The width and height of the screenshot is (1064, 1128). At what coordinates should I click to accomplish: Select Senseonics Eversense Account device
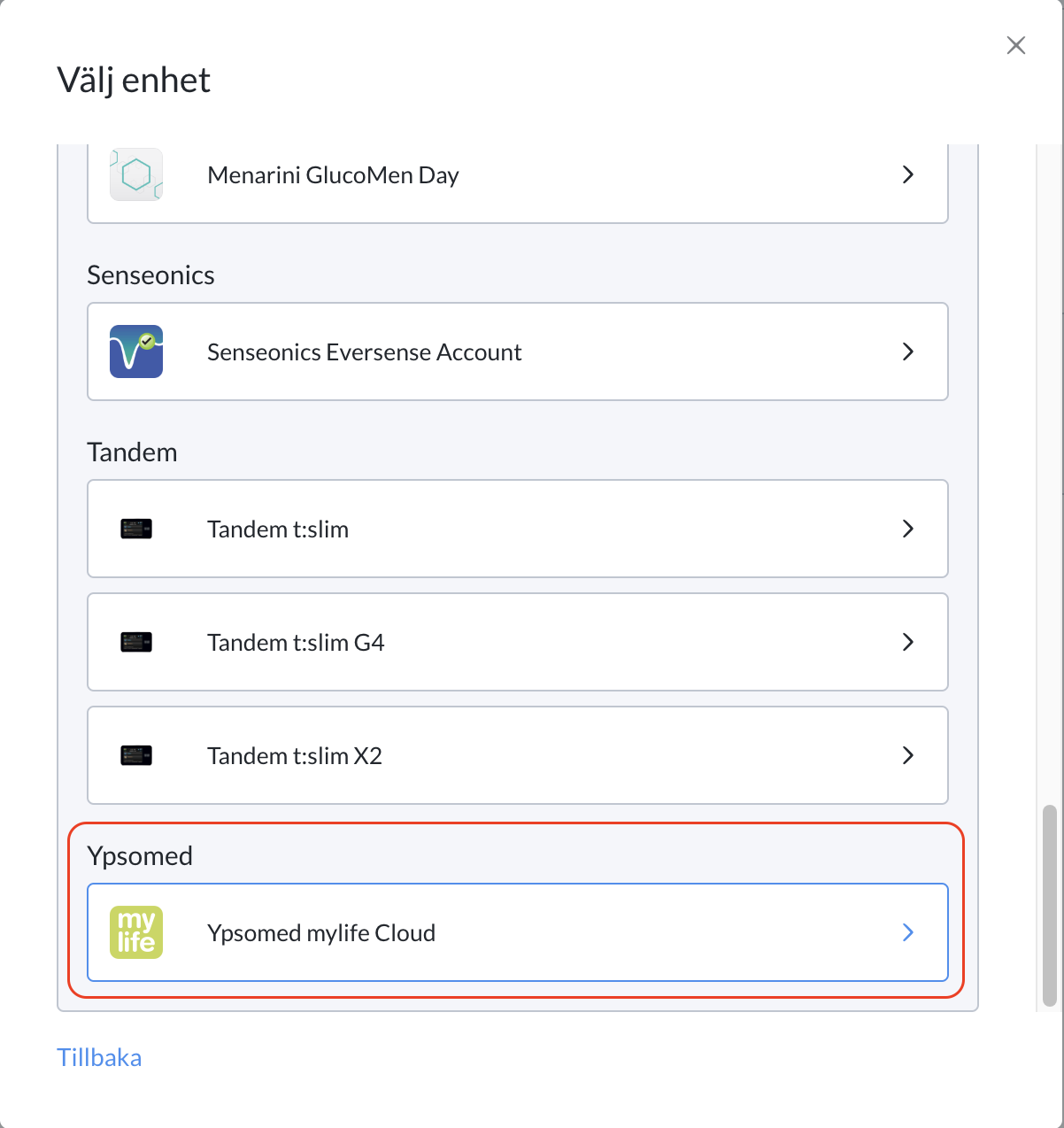tap(518, 352)
